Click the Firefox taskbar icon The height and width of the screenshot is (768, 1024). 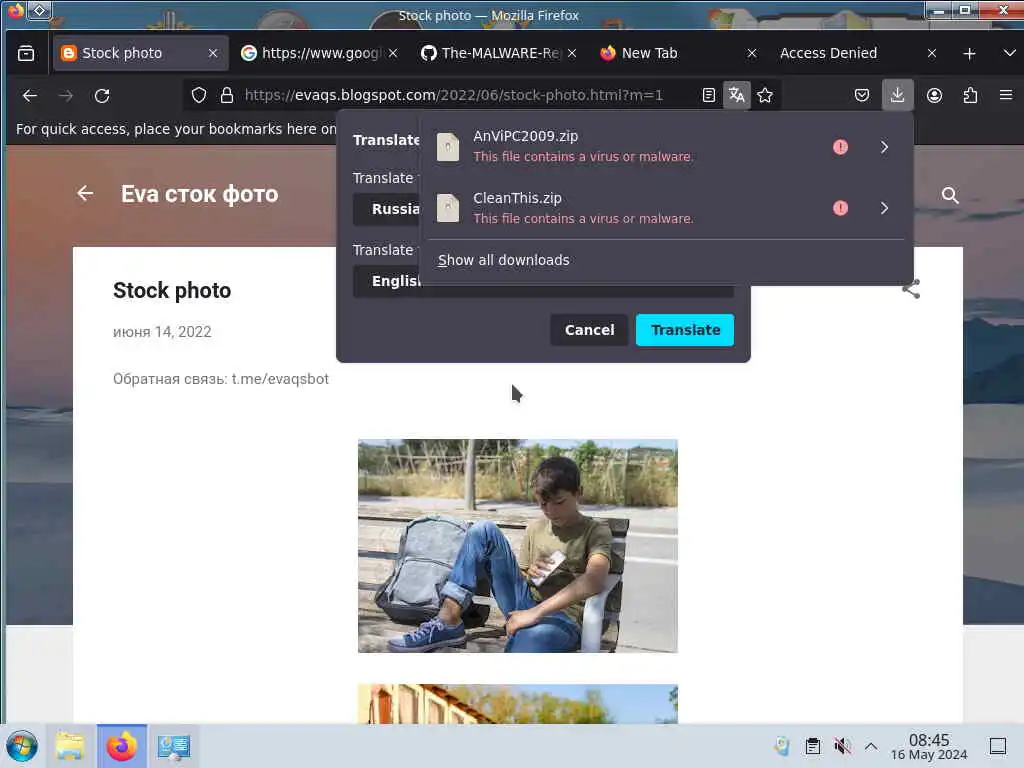click(x=121, y=746)
